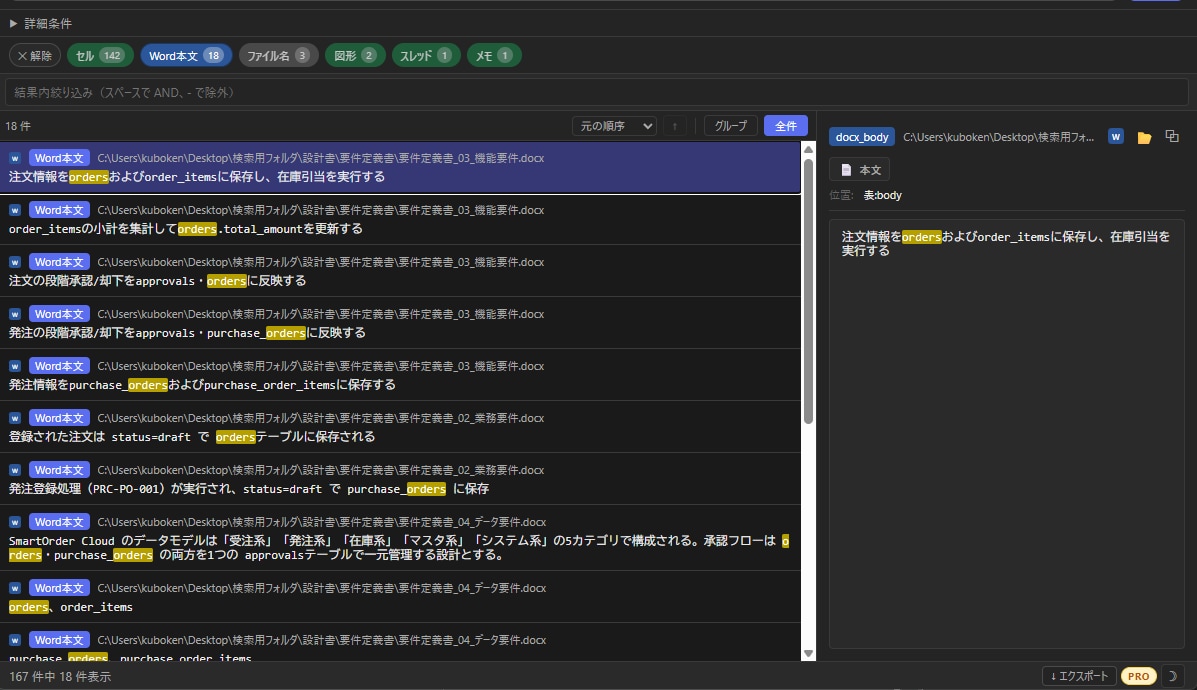1197x690 pixels.
Task: Select result order_itemsの小計を集計して
Action: (x=400, y=220)
